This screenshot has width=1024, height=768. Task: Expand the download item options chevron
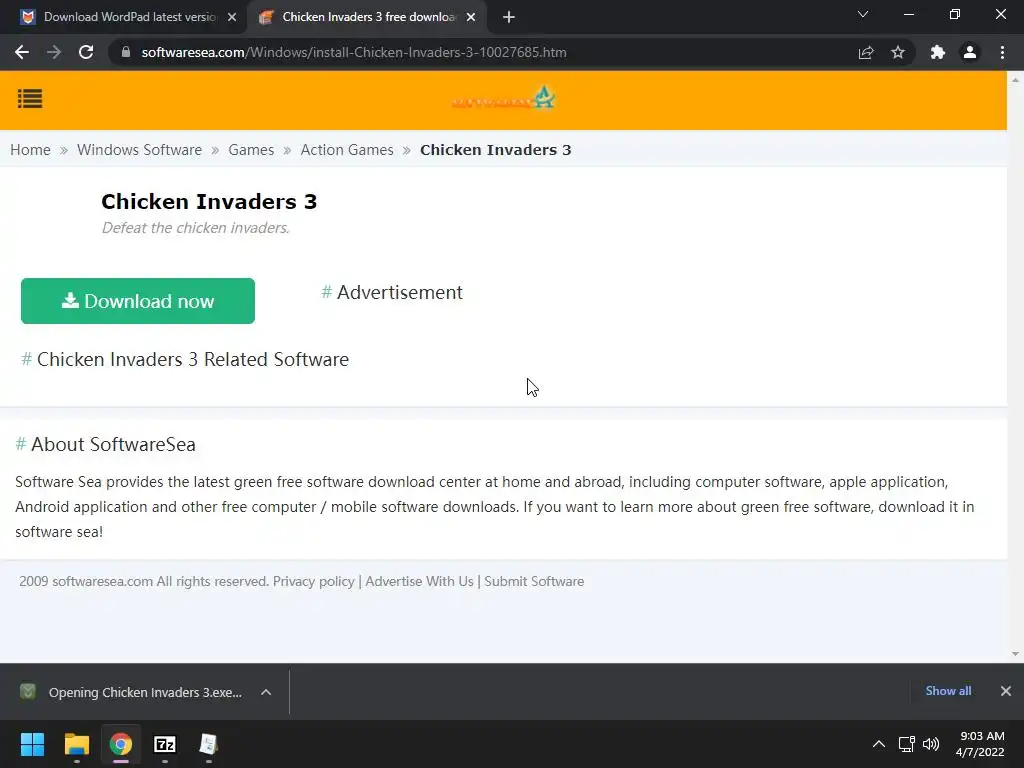tap(266, 692)
